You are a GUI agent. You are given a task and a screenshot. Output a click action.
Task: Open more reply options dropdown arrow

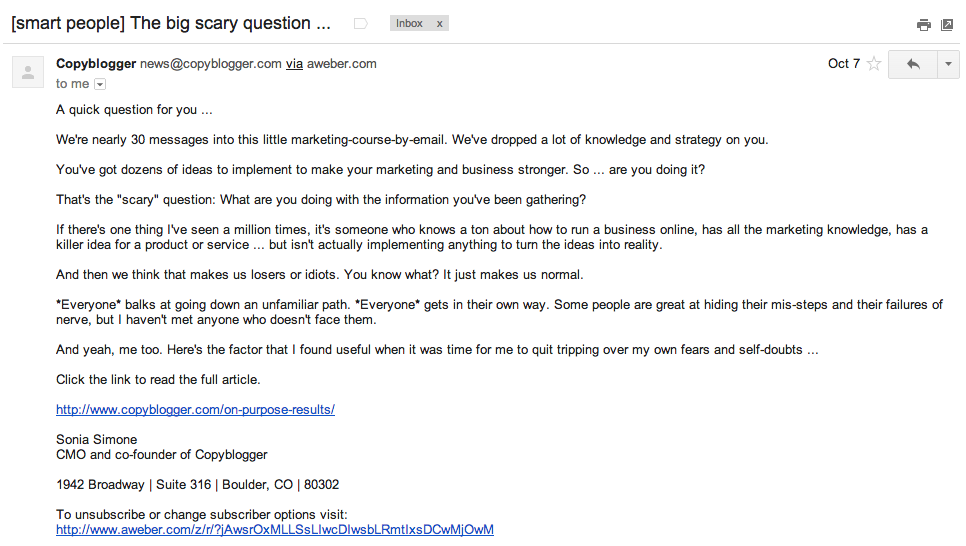tap(948, 64)
